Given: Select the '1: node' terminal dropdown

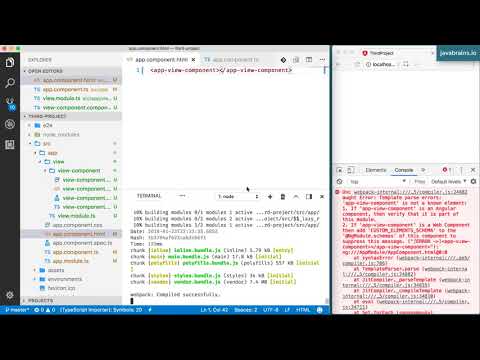Looking at the screenshot, I should [238, 197].
